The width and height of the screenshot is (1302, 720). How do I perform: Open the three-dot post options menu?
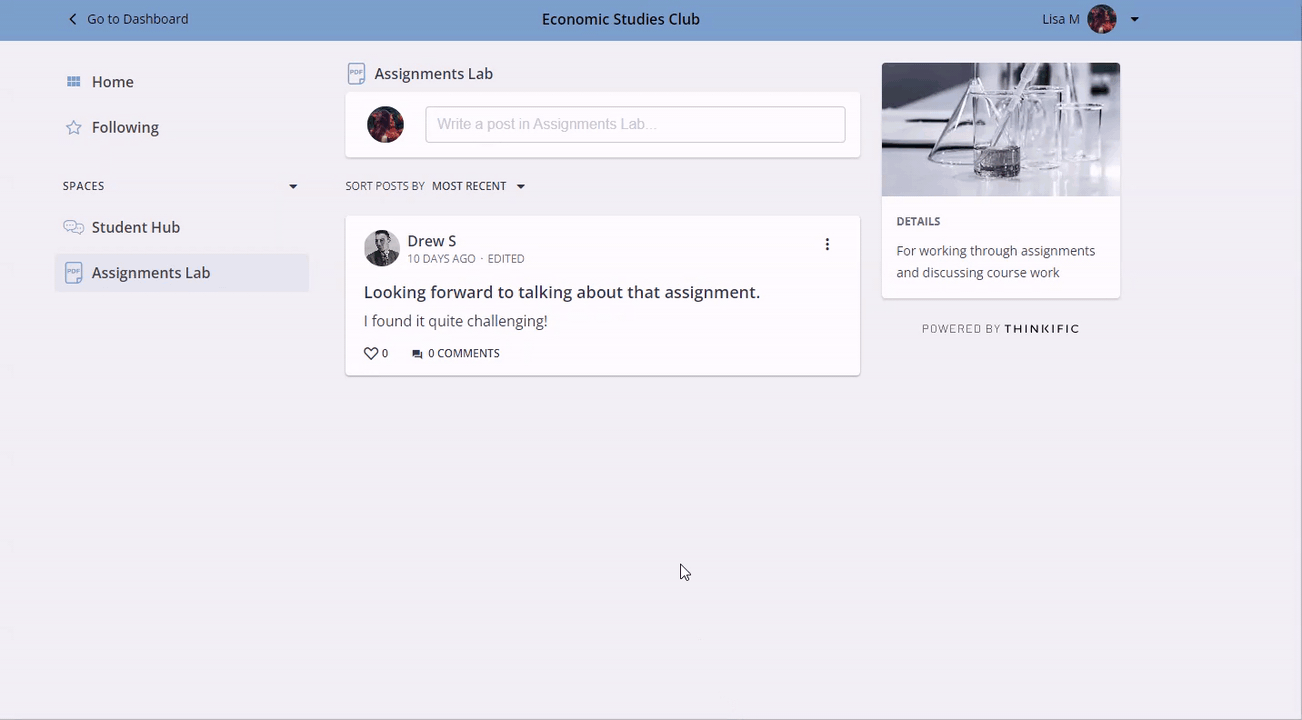[x=827, y=244]
